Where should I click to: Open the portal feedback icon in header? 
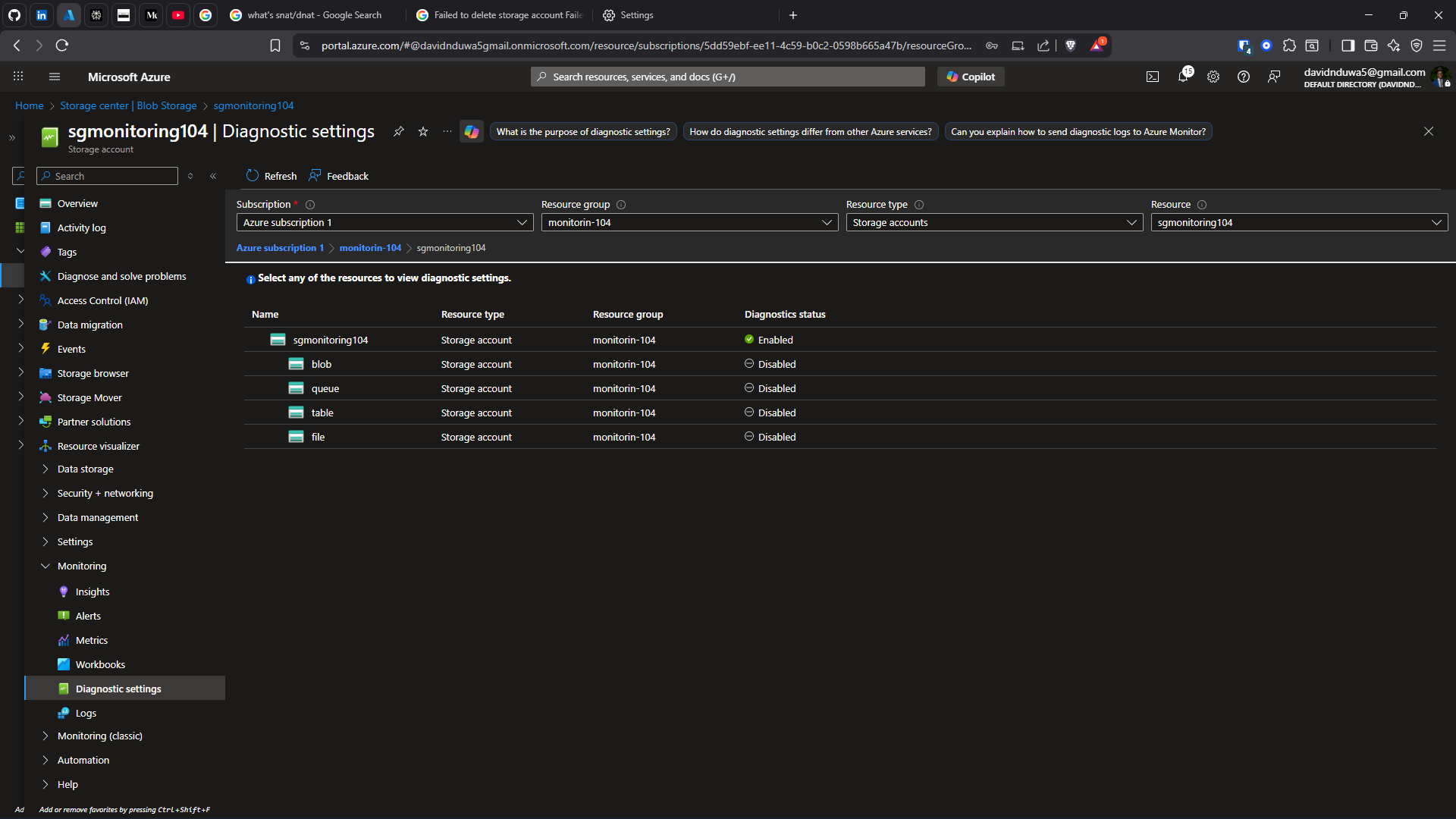coord(1274,77)
